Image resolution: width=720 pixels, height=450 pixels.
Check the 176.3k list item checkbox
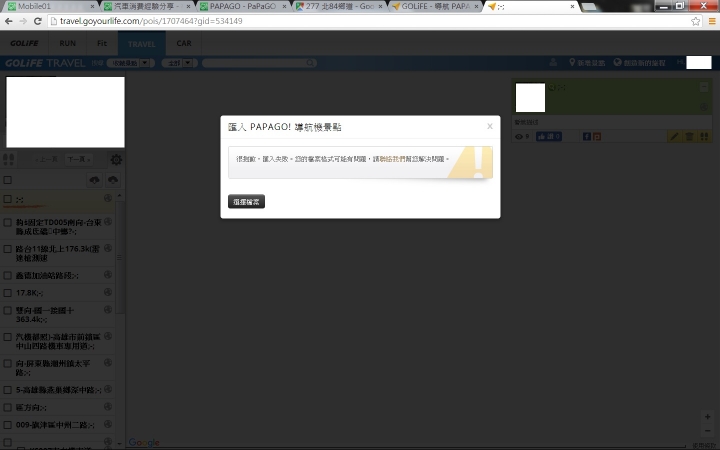(x=8, y=249)
